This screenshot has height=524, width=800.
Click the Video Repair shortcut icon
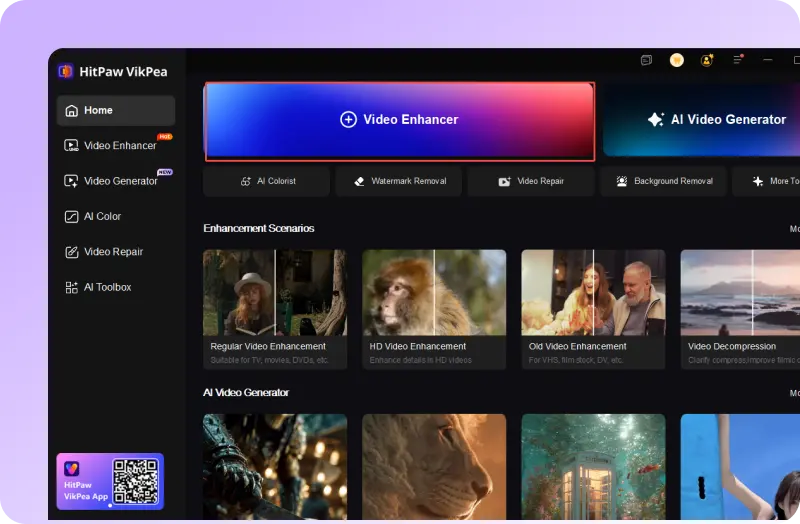[x=504, y=182]
